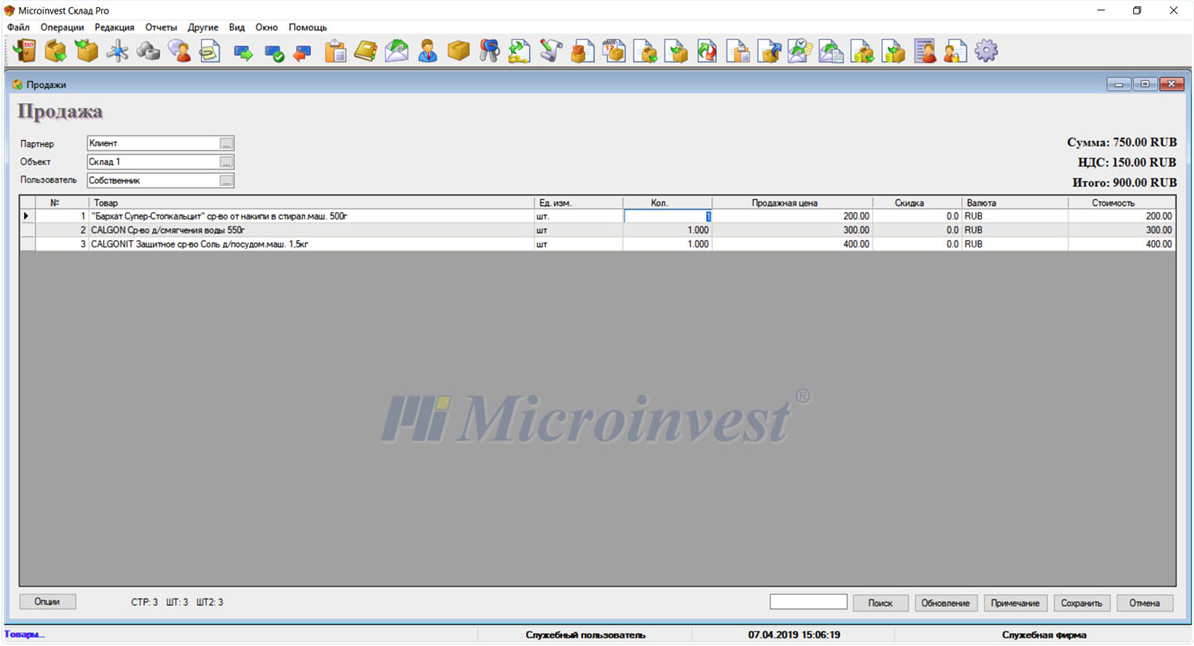The image size is (1194, 646).
Task: Open the Операции menu
Action: [62, 27]
